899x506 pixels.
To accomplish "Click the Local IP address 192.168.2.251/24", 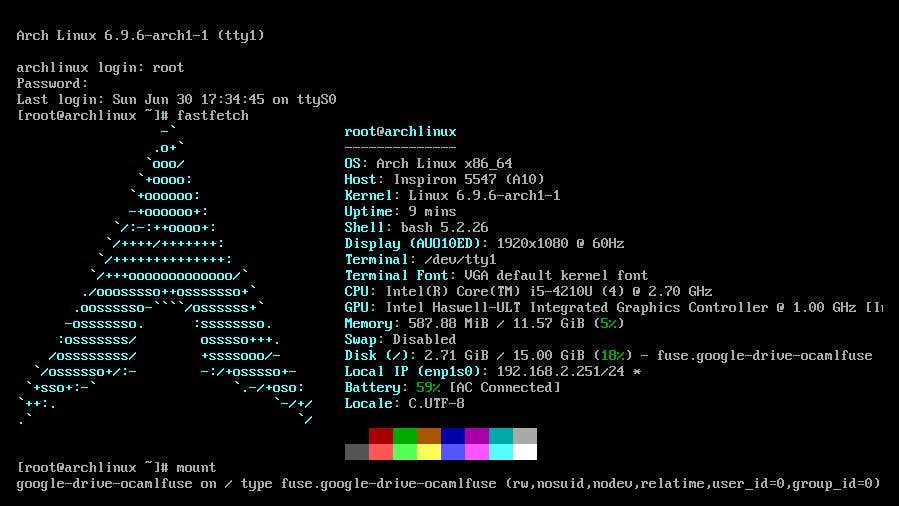I will 561,371.
